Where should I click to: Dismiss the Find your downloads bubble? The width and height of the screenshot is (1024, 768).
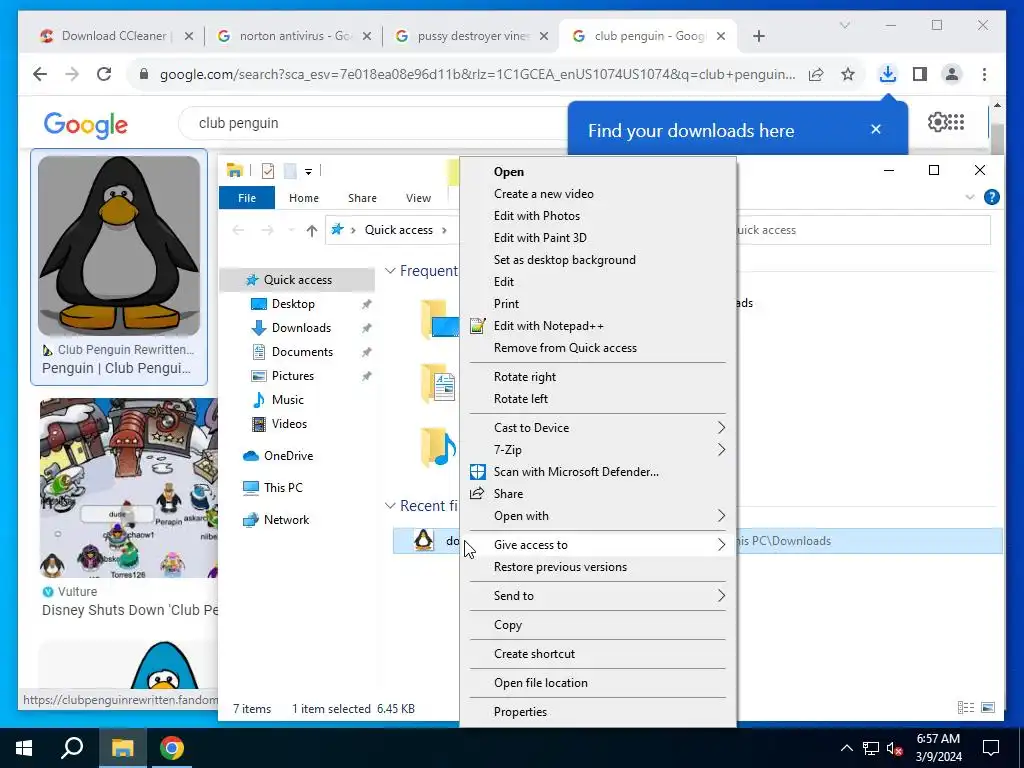pyautogui.click(x=876, y=129)
